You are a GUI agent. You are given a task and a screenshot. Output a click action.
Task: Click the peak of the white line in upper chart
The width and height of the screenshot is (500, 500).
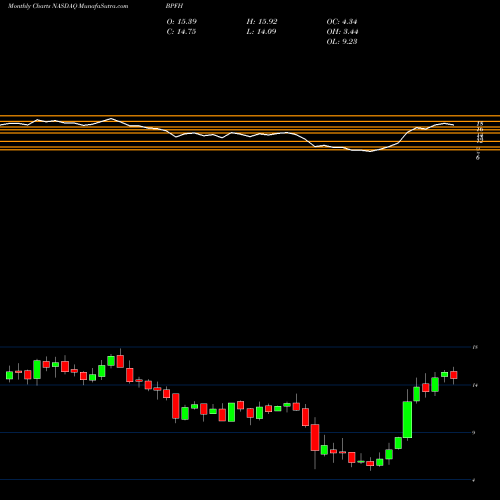tap(111, 118)
